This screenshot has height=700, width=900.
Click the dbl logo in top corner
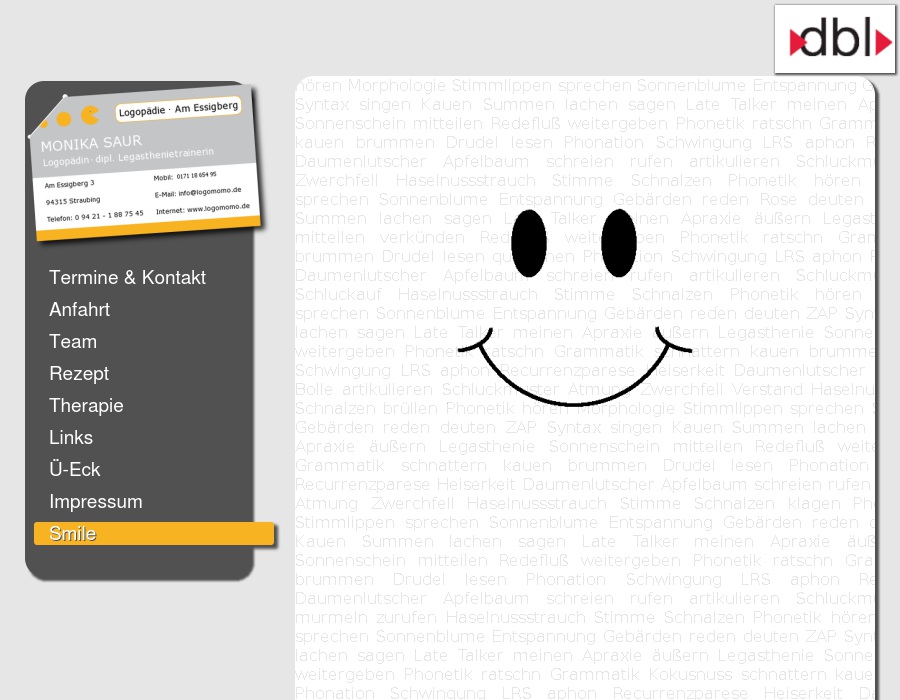[x=834, y=39]
